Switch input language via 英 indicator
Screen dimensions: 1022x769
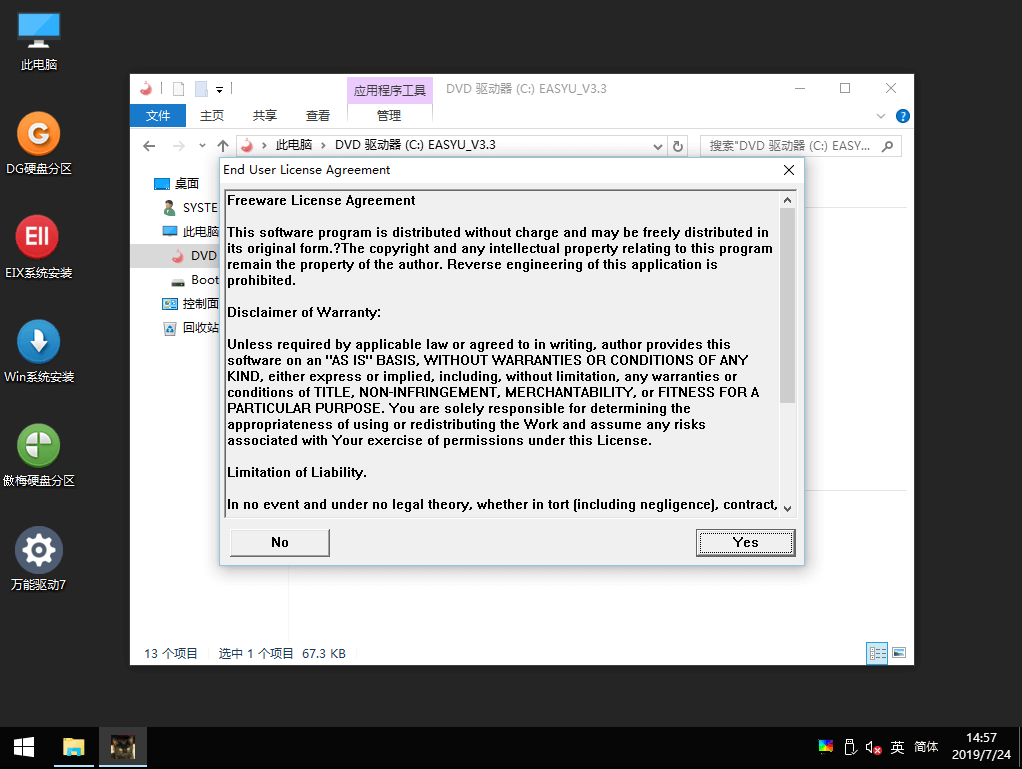pyautogui.click(x=897, y=747)
